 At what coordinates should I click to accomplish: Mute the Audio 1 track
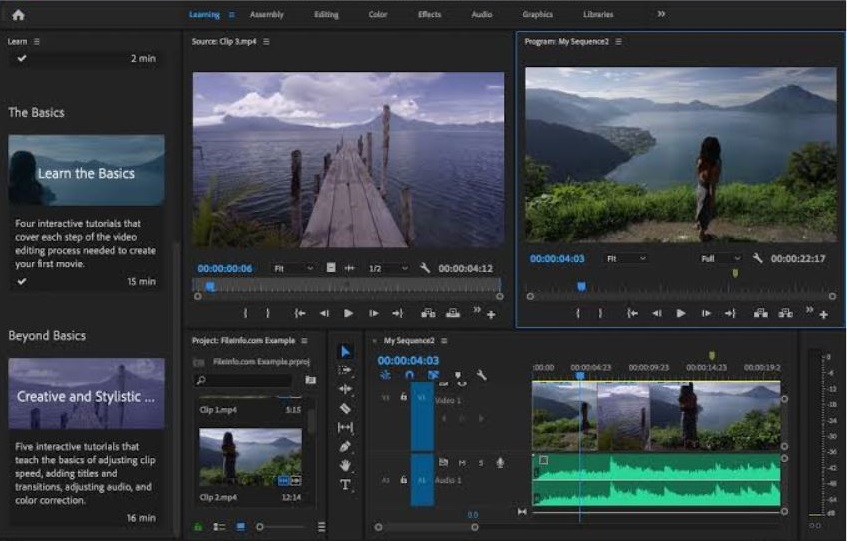[x=462, y=463]
